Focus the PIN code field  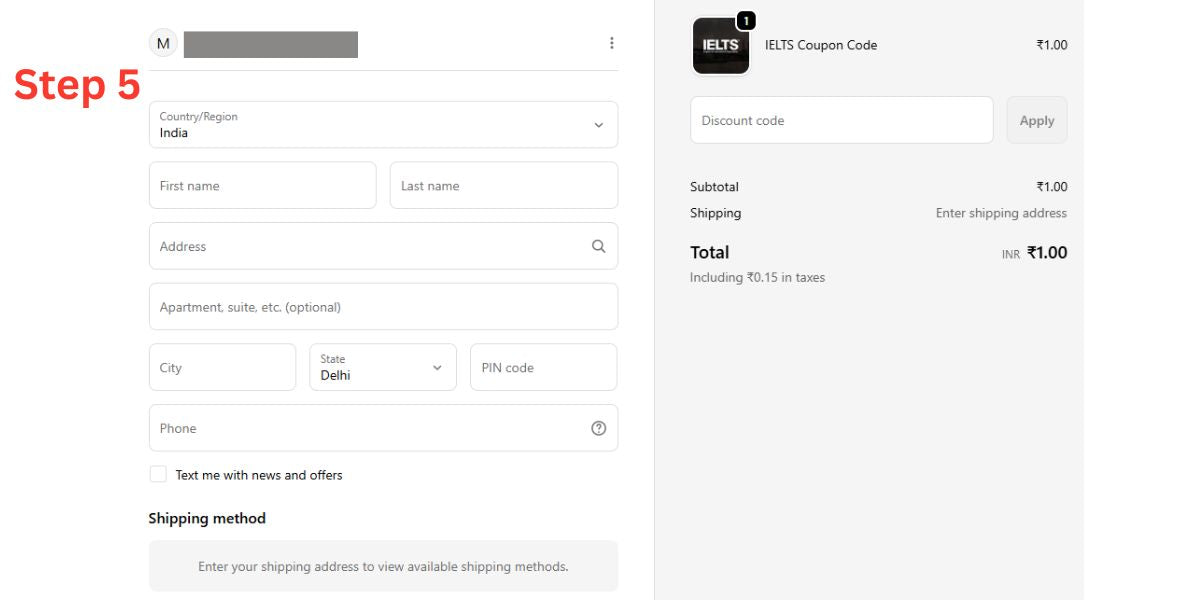(x=544, y=367)
